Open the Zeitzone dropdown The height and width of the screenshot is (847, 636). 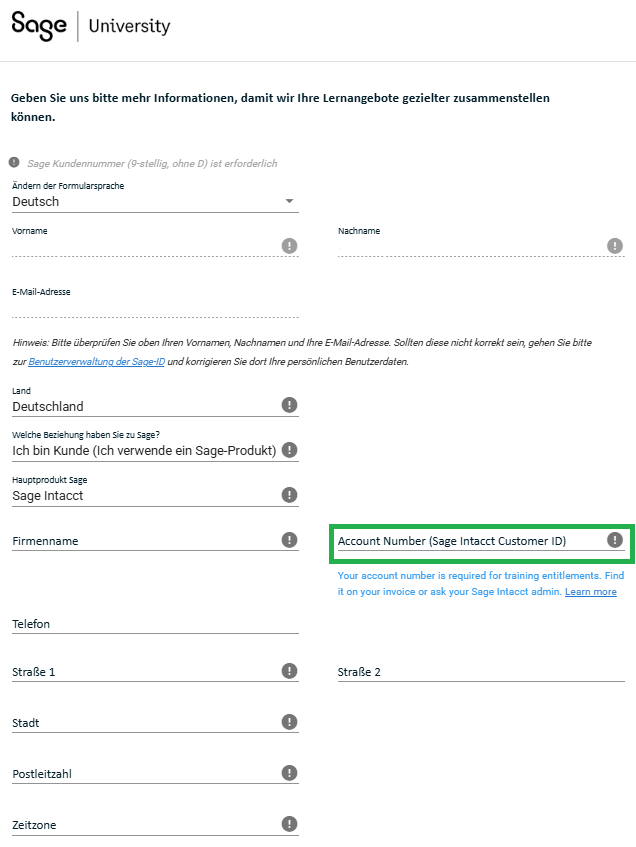(145, 825)
